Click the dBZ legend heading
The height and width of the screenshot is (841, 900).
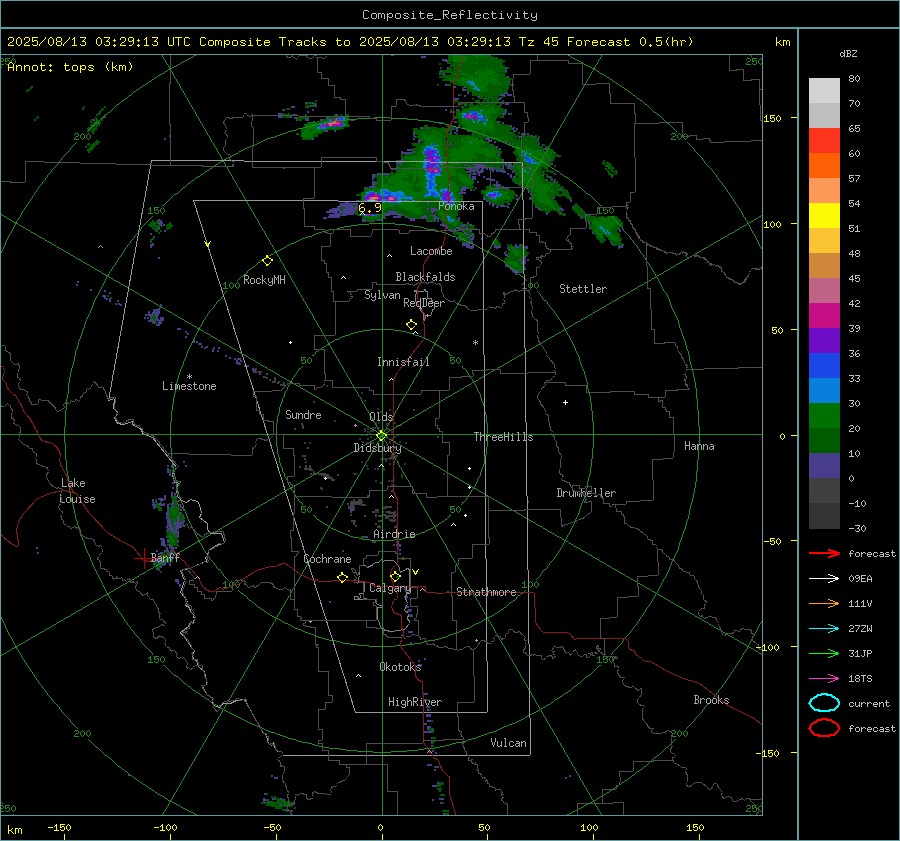tap(848, 54)
